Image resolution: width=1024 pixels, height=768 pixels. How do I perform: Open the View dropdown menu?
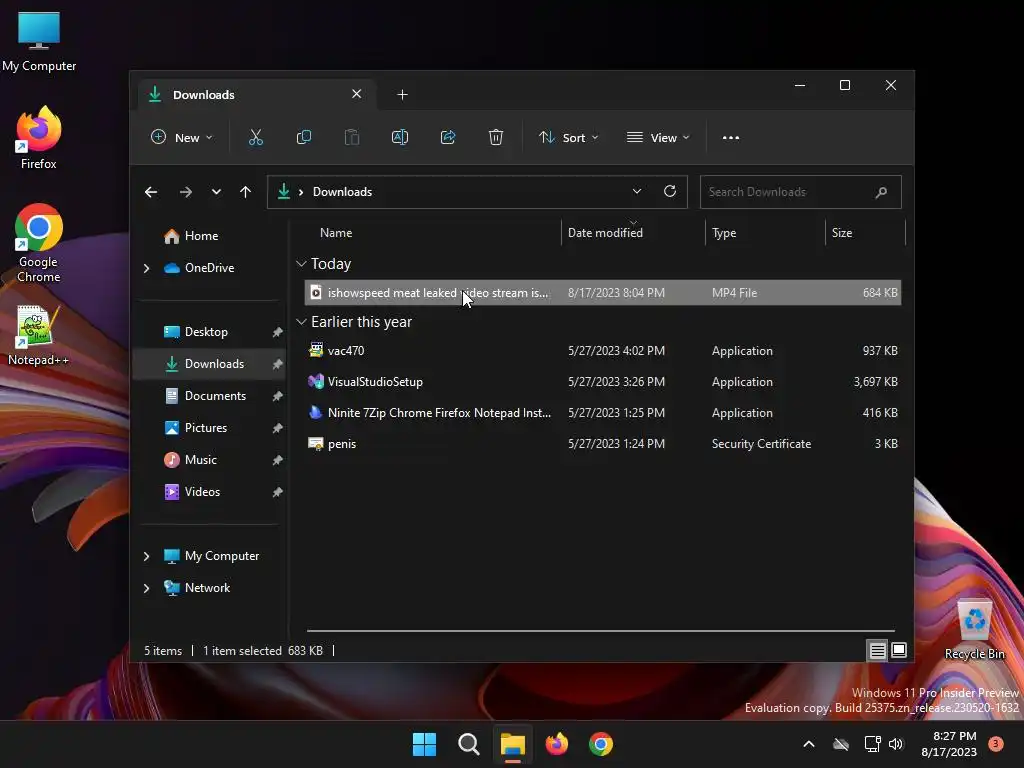point(658,137)
